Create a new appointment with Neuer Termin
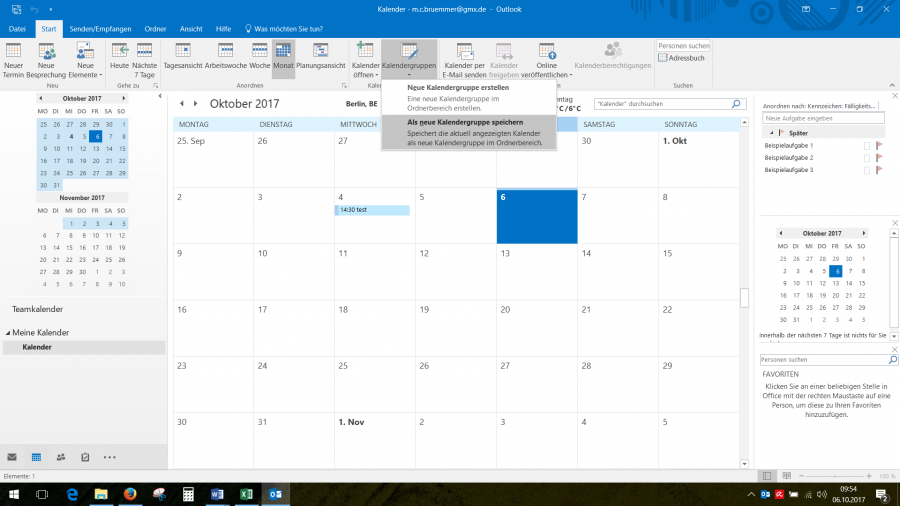The width and height of the screenshot is (900, 506). 13,60
